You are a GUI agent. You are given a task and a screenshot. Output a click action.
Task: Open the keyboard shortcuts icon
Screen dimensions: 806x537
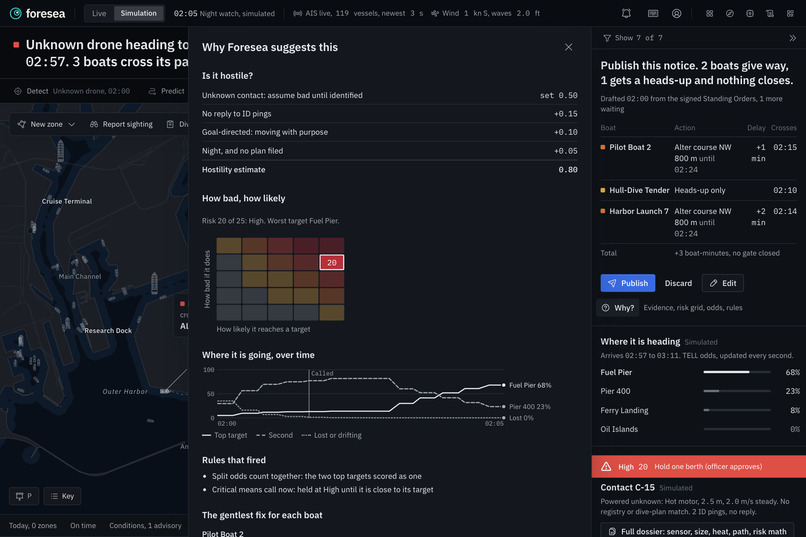tap(653, 13)
